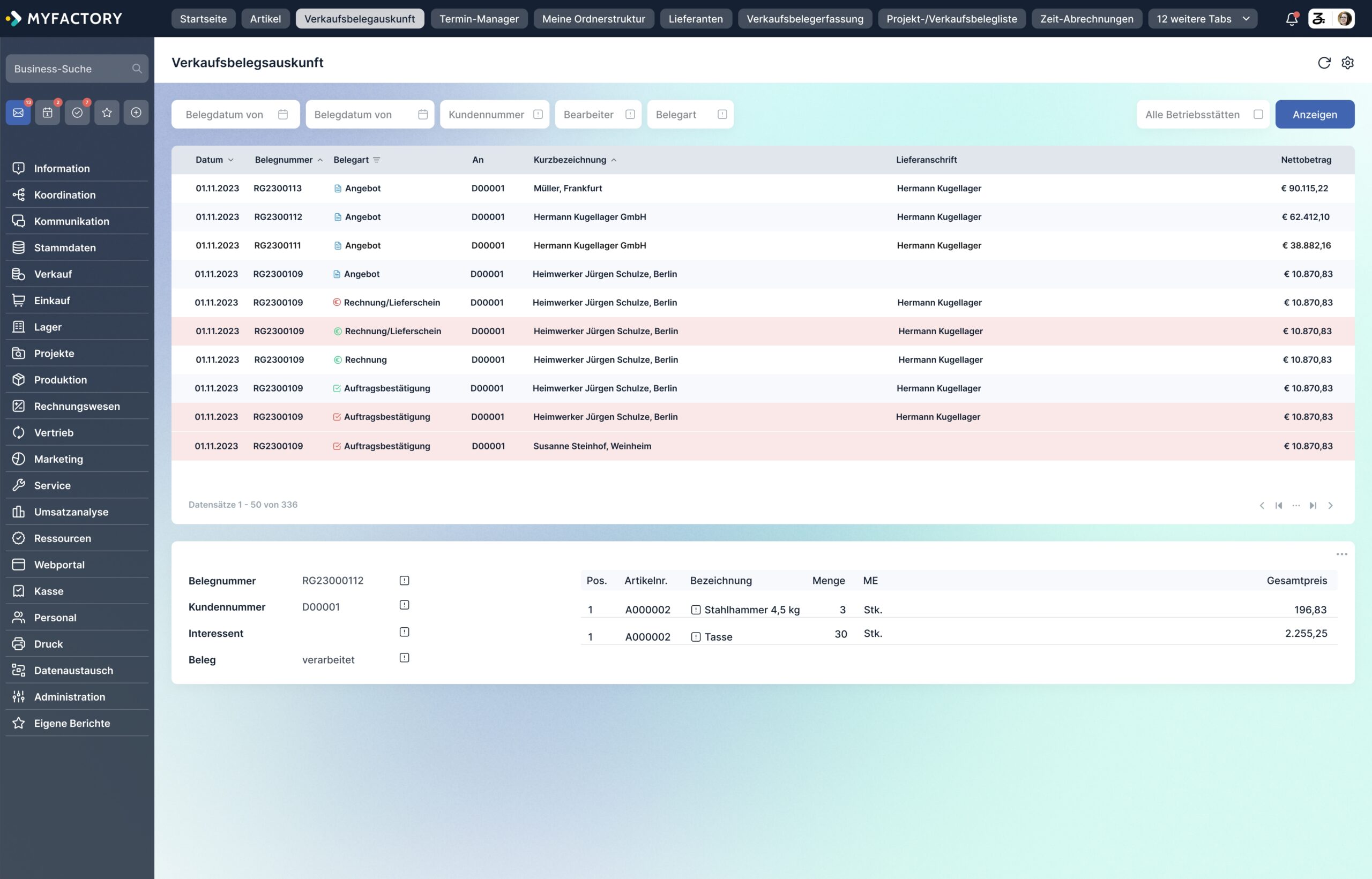Open the settings gear in the page header
The width and height of the screenshot is (1372, 879).
[1347, 63]
